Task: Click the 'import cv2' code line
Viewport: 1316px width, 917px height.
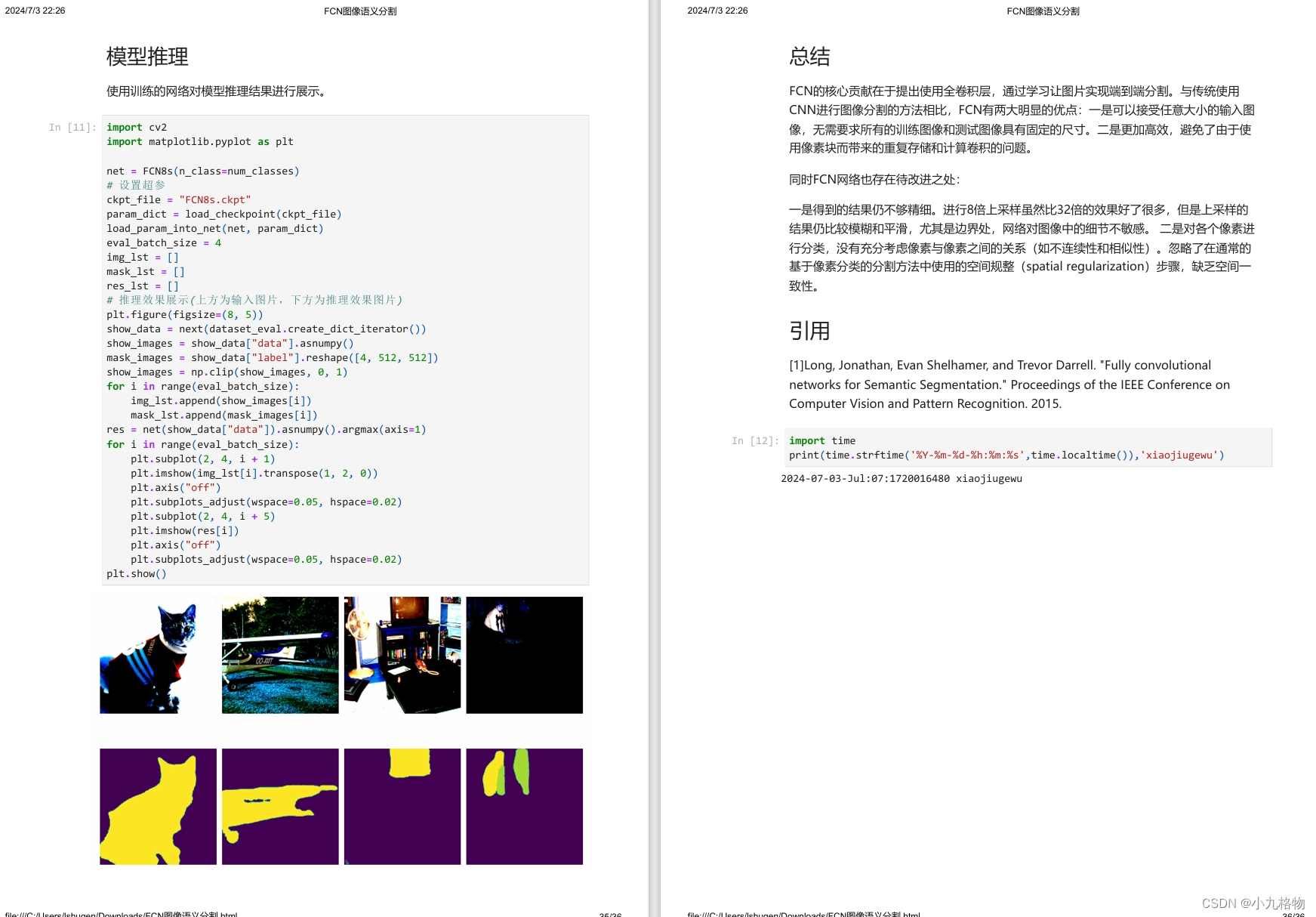Action: [137, 128]
